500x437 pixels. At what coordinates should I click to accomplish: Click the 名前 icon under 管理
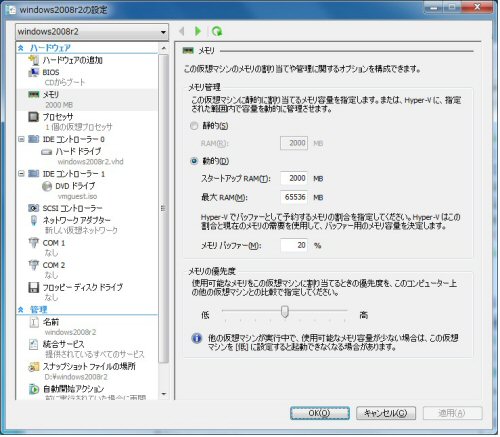[34, 322]
